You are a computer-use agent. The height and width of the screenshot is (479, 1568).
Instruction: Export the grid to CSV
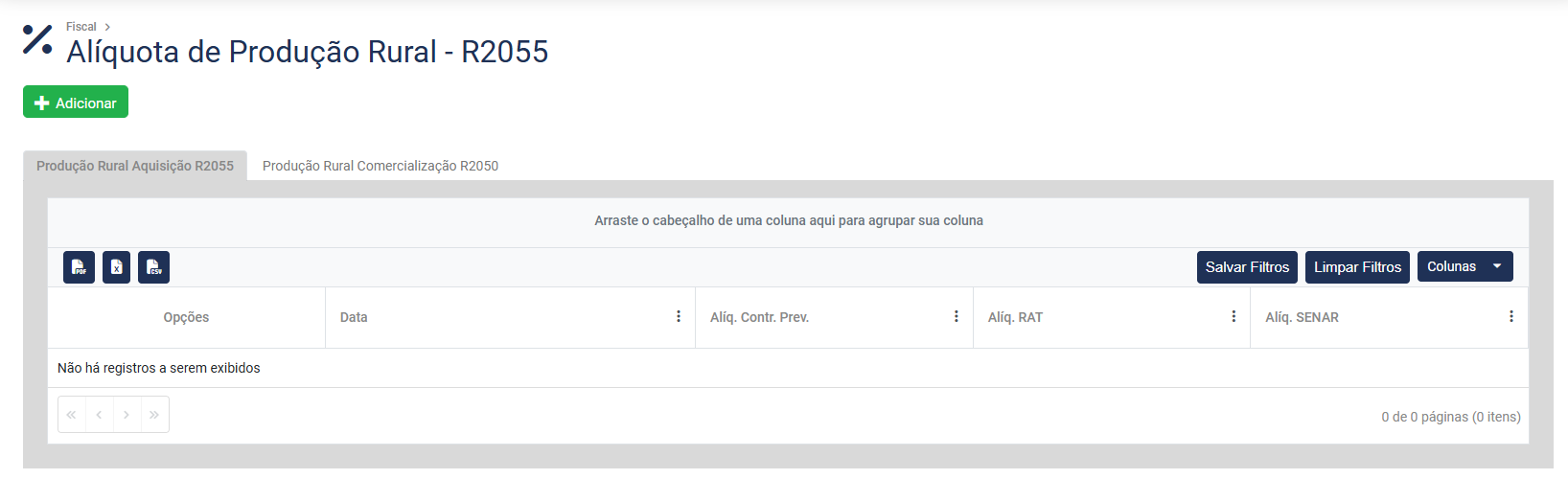(153, 267)
